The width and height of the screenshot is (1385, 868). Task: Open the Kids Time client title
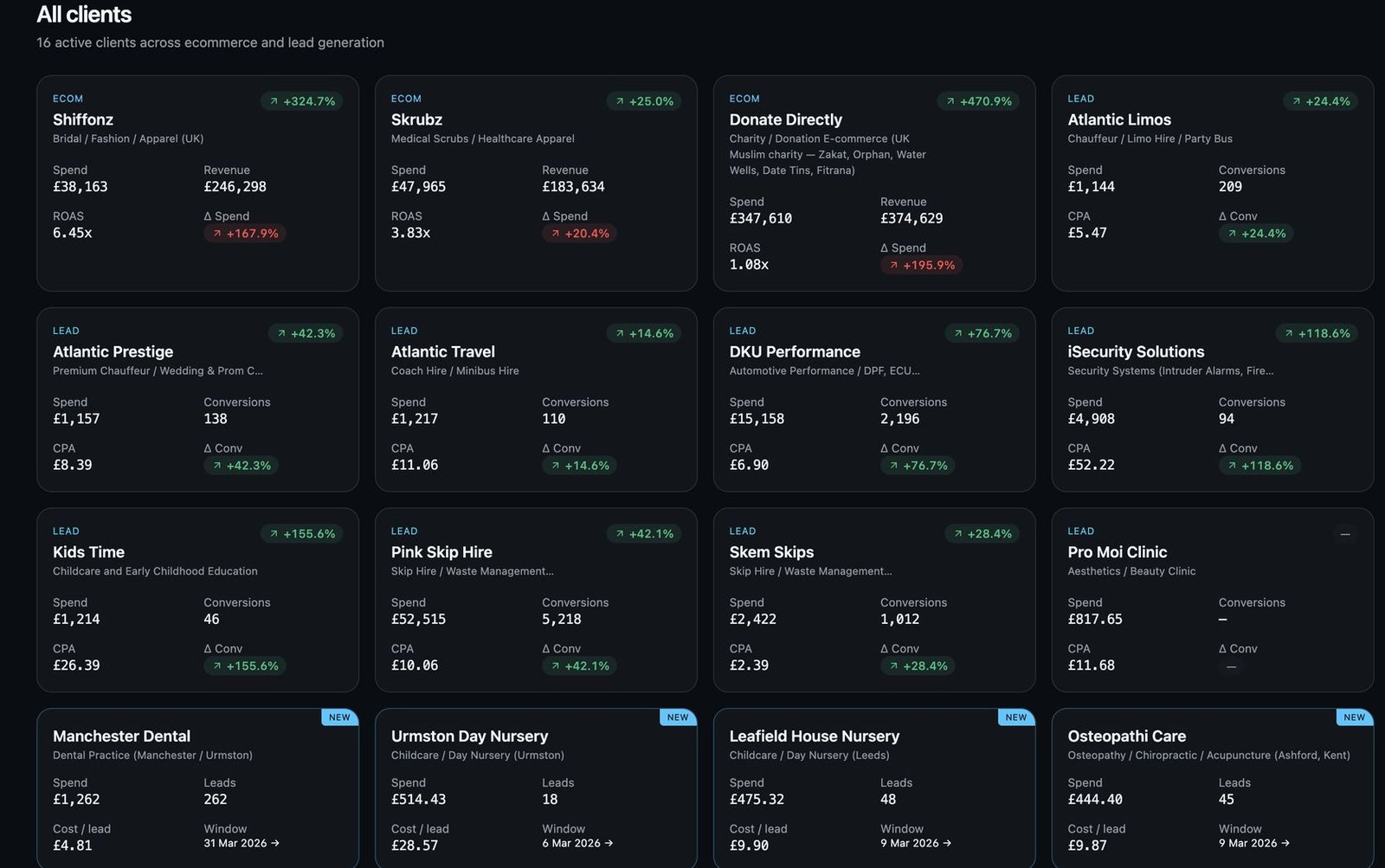point(88,552)
